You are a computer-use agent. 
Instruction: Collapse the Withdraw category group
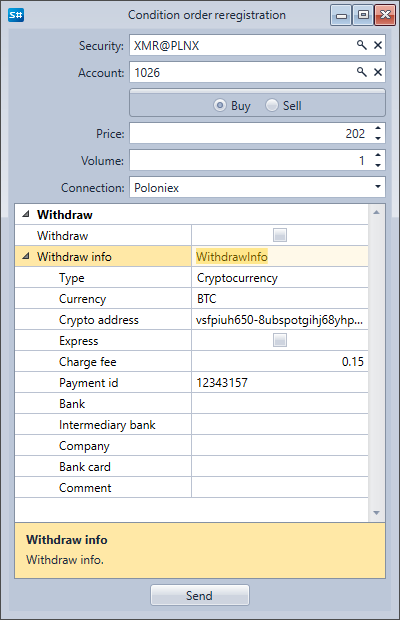pos(26,214)
